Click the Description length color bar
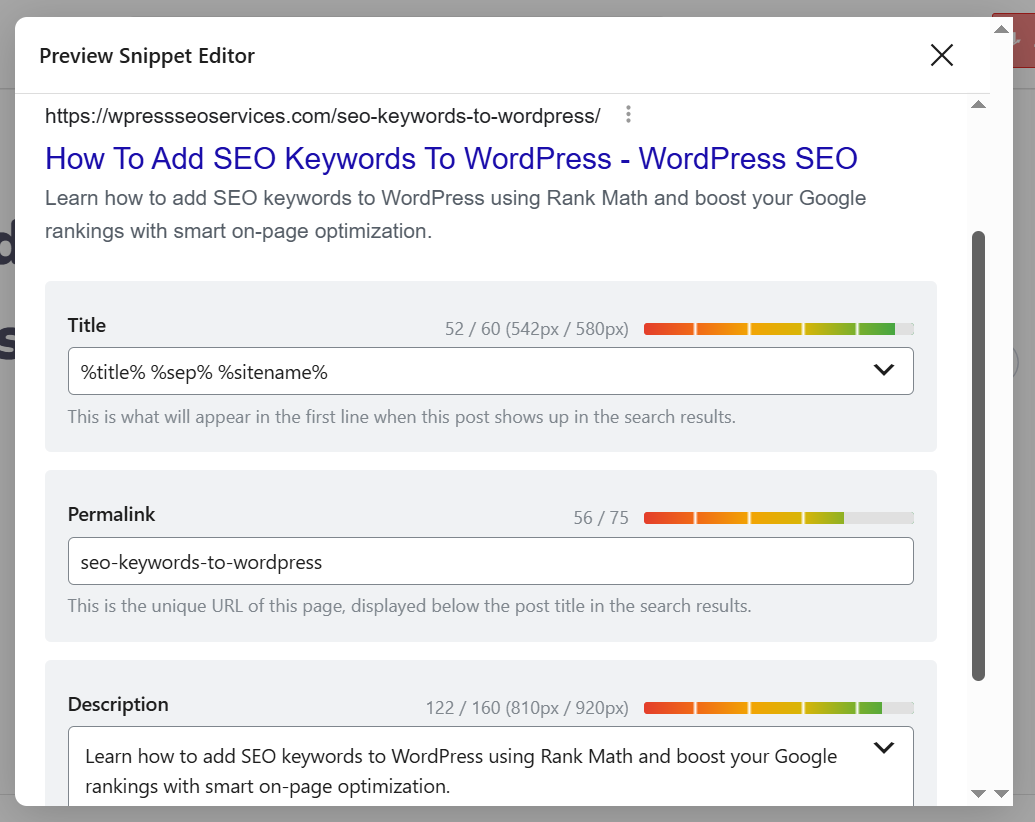This screenshot has height=822, width=1035. click(x=778, y=707)
